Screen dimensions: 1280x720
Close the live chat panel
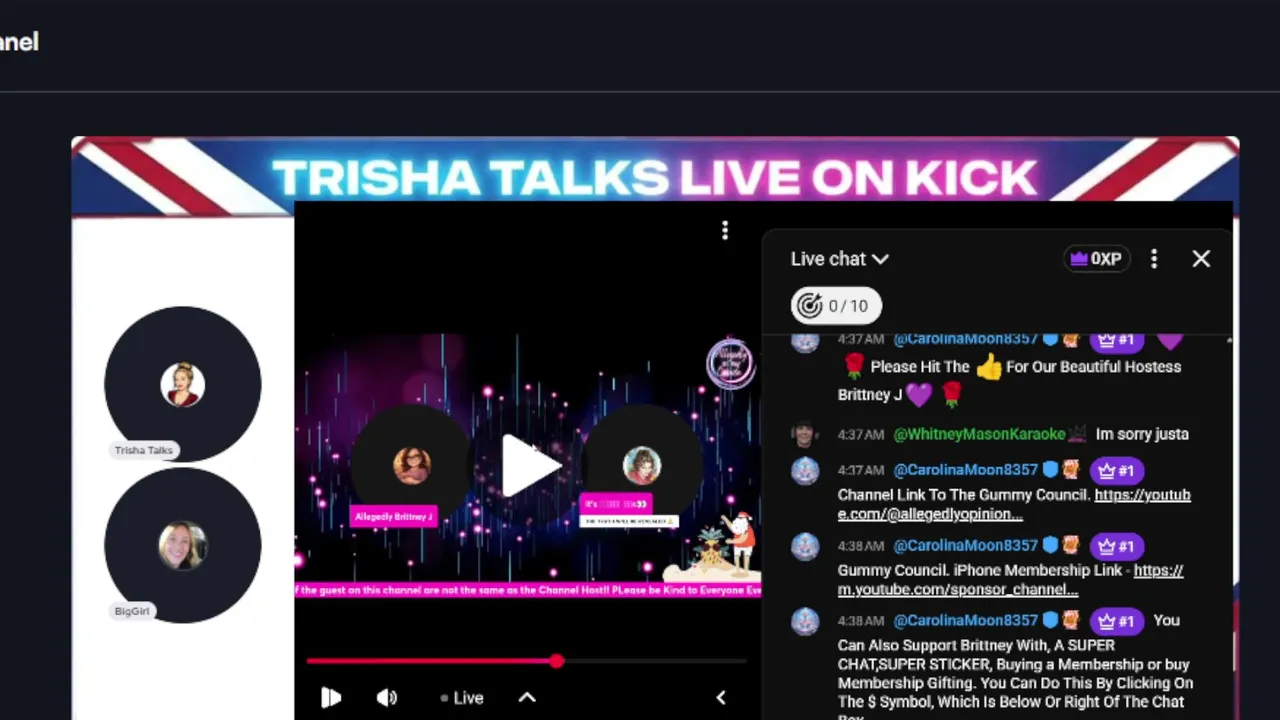[x=1201, y=259]
